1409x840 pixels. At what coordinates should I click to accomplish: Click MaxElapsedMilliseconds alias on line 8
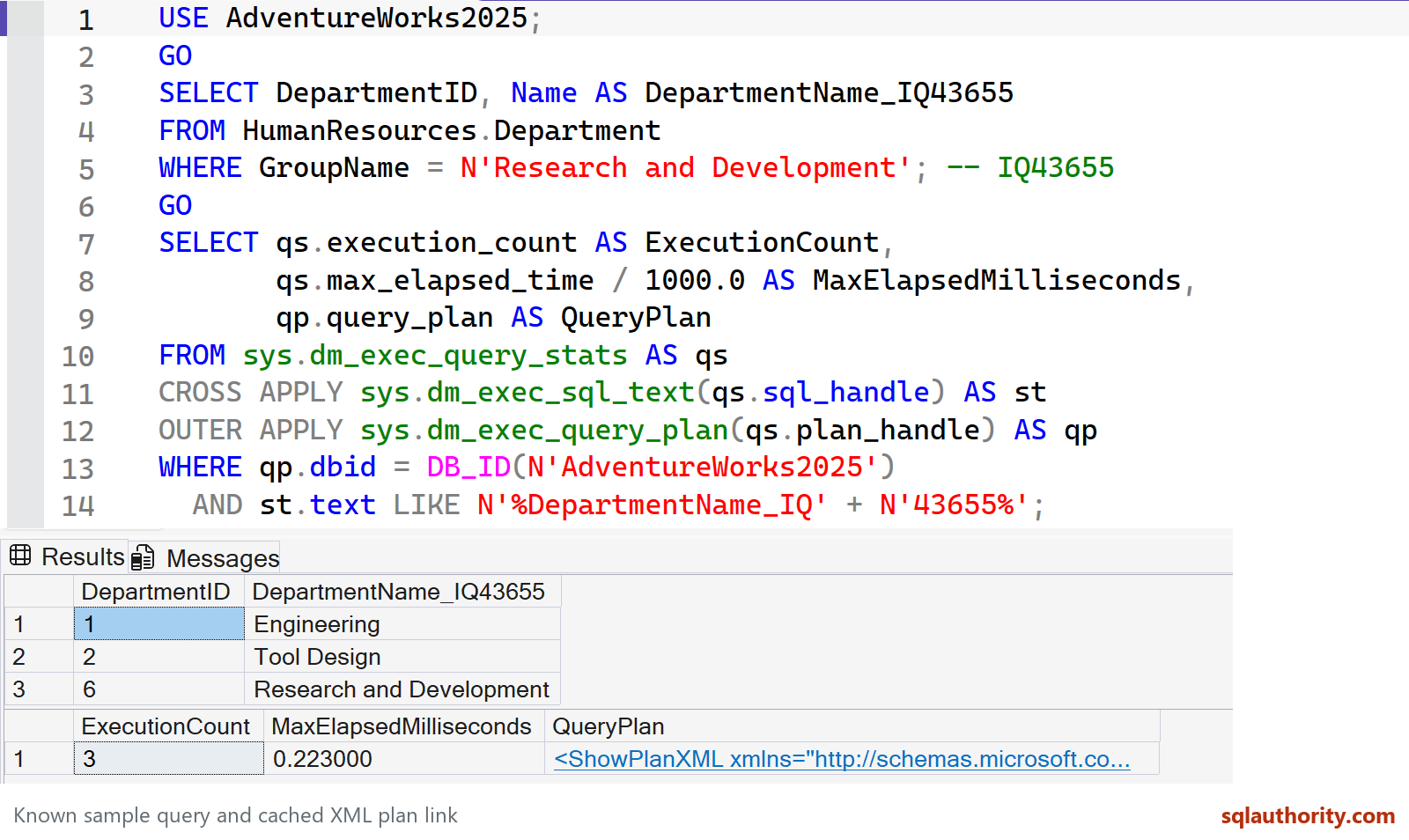click(x=997, y=280)
